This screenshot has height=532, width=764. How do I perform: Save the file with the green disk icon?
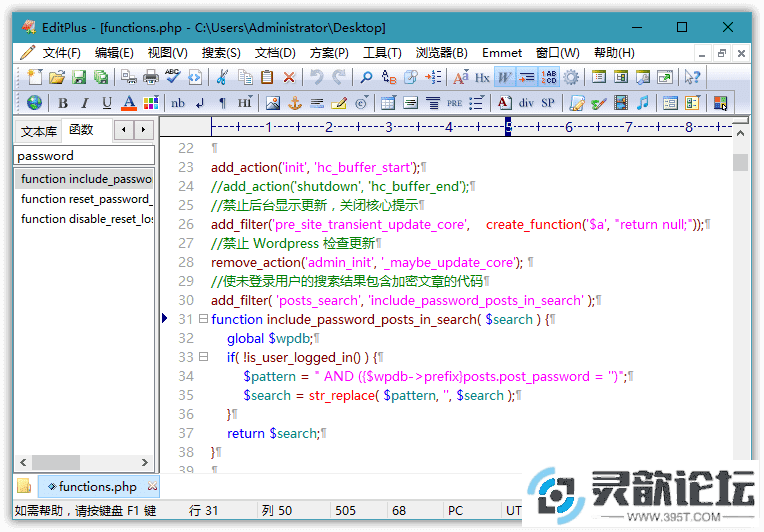point(78,77)
